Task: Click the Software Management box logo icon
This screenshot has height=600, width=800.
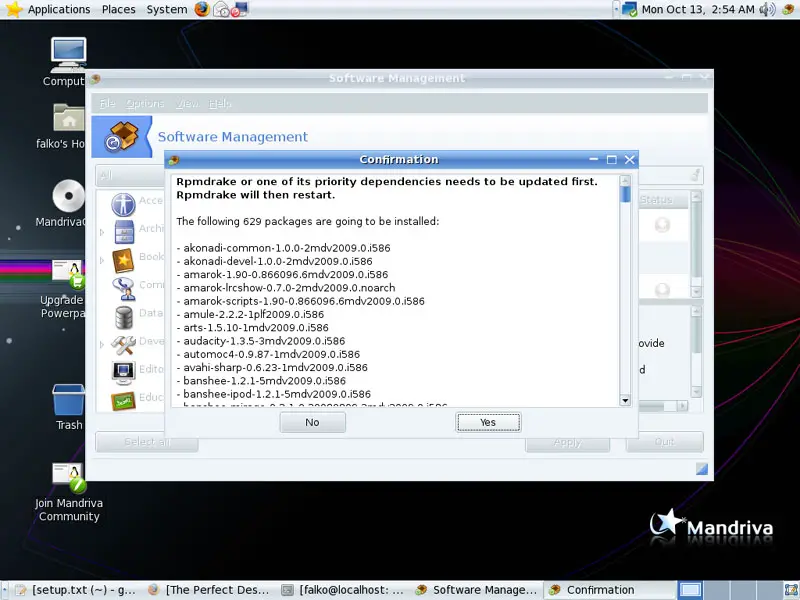Action: 121,137
